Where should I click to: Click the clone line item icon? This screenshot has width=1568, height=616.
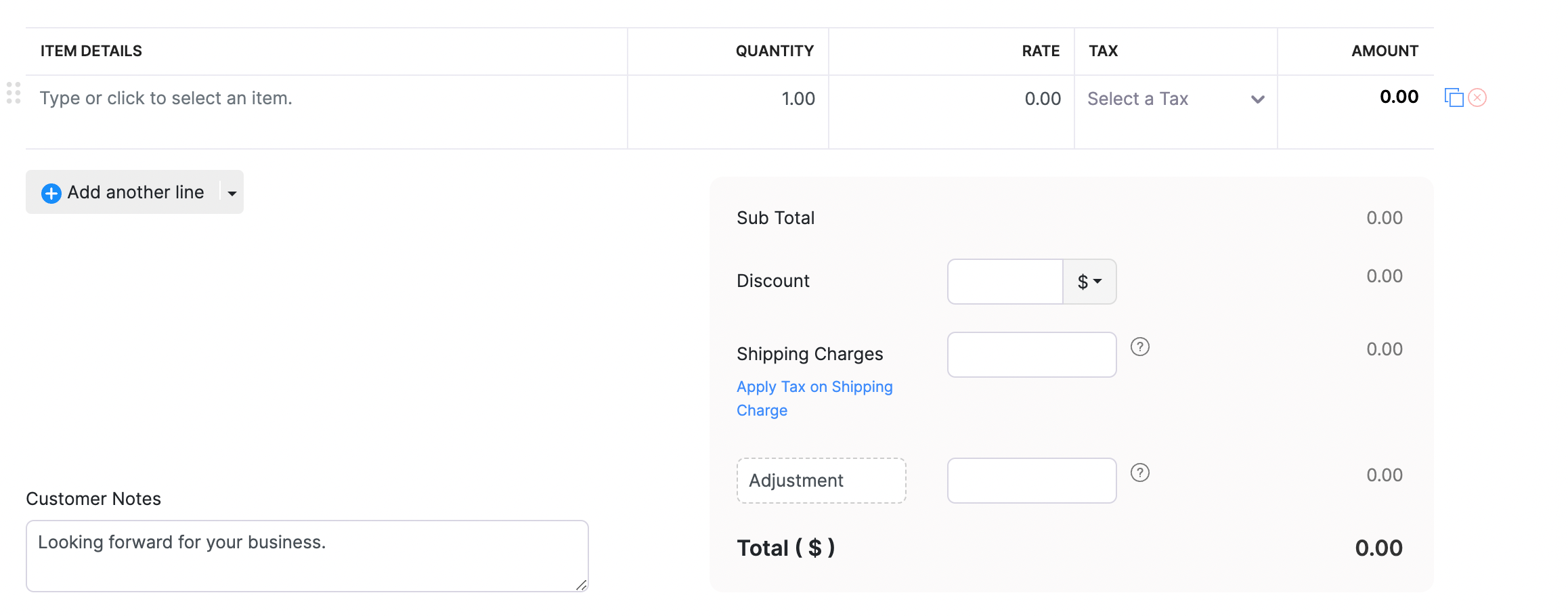[1454, 97]
